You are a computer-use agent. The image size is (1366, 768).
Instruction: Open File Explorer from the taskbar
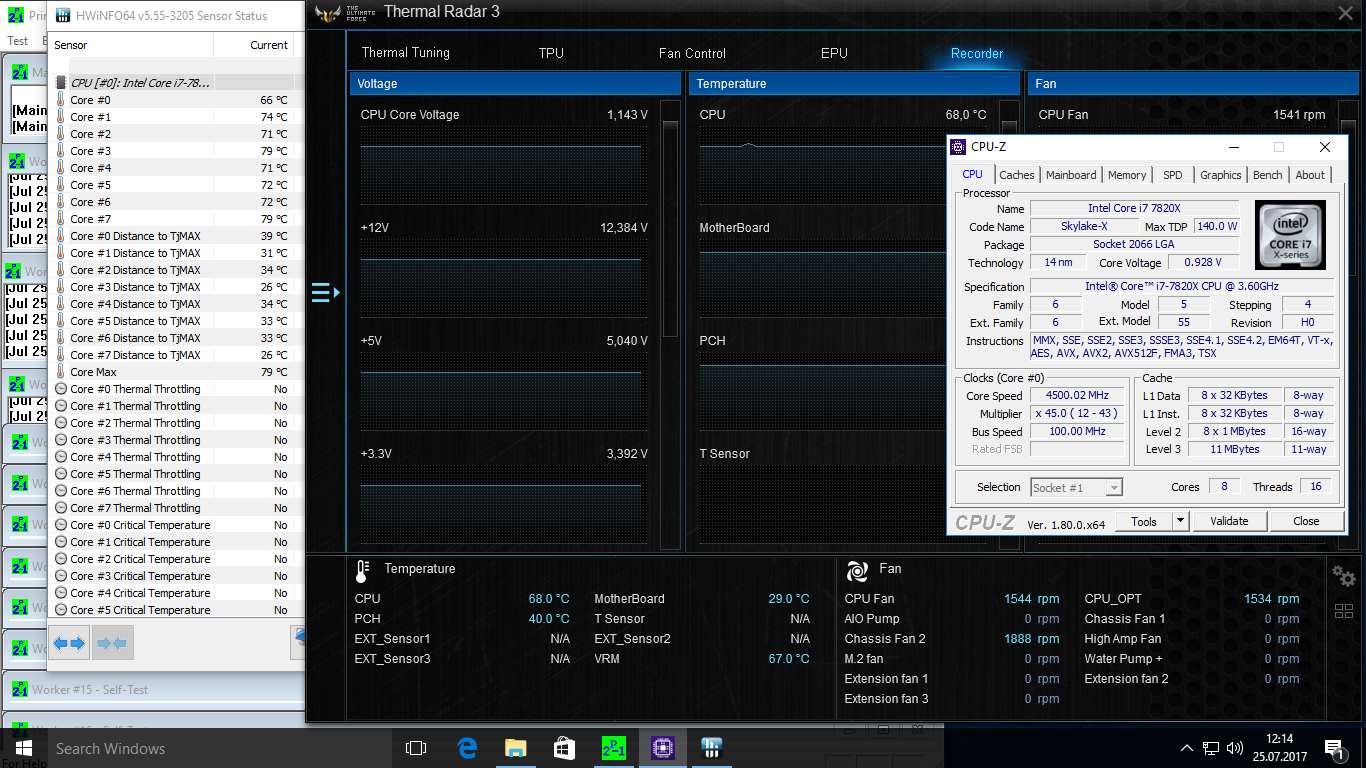click(515, 748)
